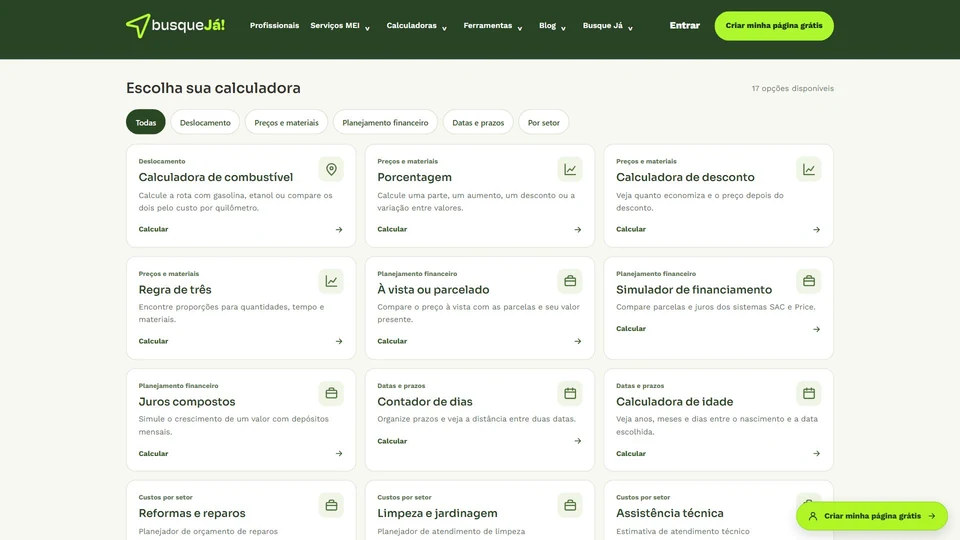The width and height of the screenshot is (960, 540).
Task: Open the Calculadora de idade title
Action: pos(675,402)
